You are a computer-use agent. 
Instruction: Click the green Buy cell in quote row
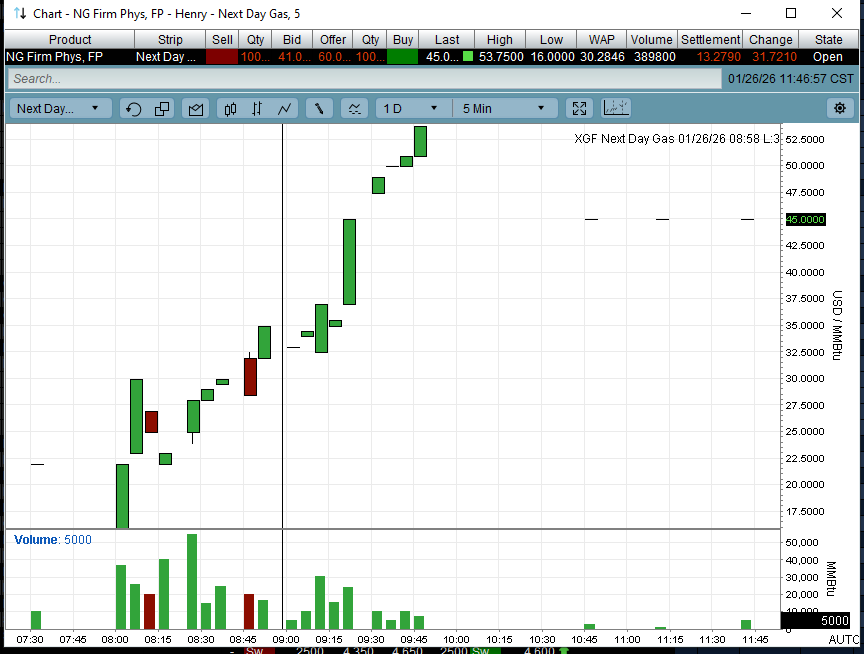click(x=403, y=57)
